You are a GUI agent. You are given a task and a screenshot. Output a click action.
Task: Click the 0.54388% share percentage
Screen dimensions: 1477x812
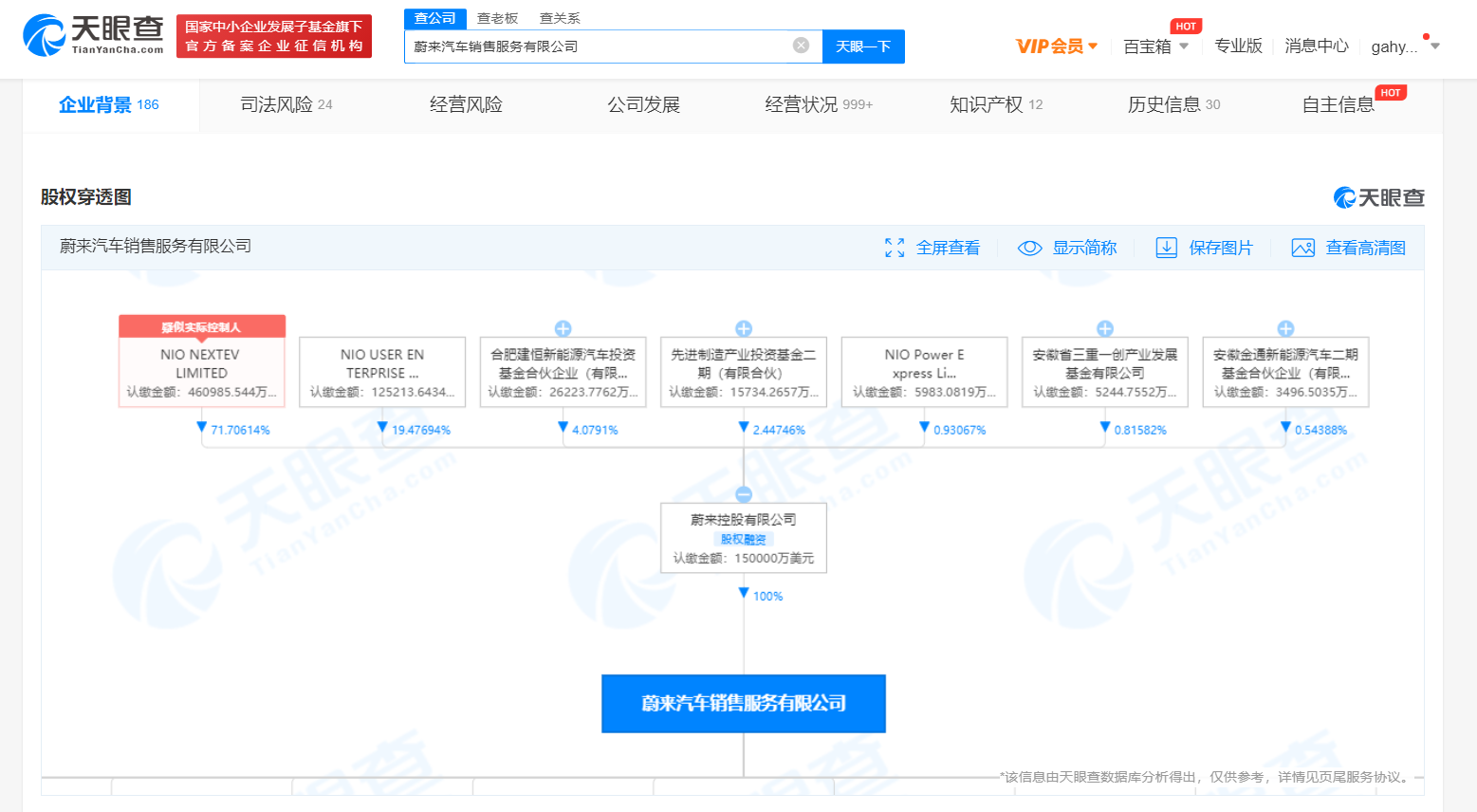pyautogui.click(x=1320, y=430)
